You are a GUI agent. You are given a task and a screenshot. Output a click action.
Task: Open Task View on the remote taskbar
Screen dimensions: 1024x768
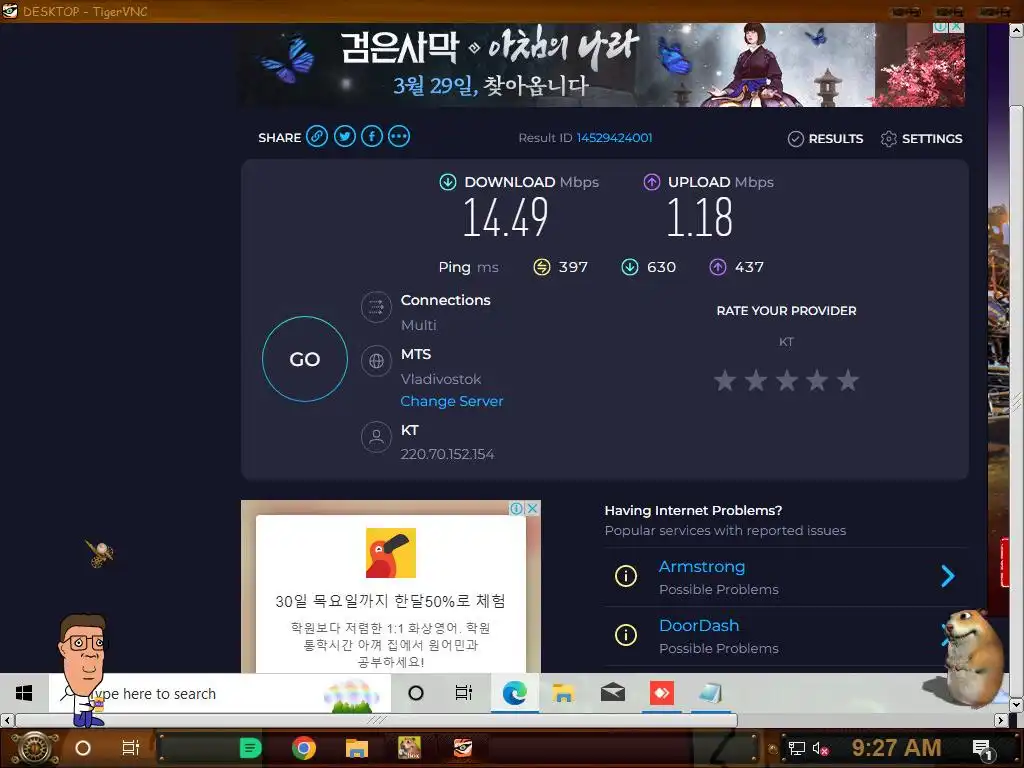[464, 693]
